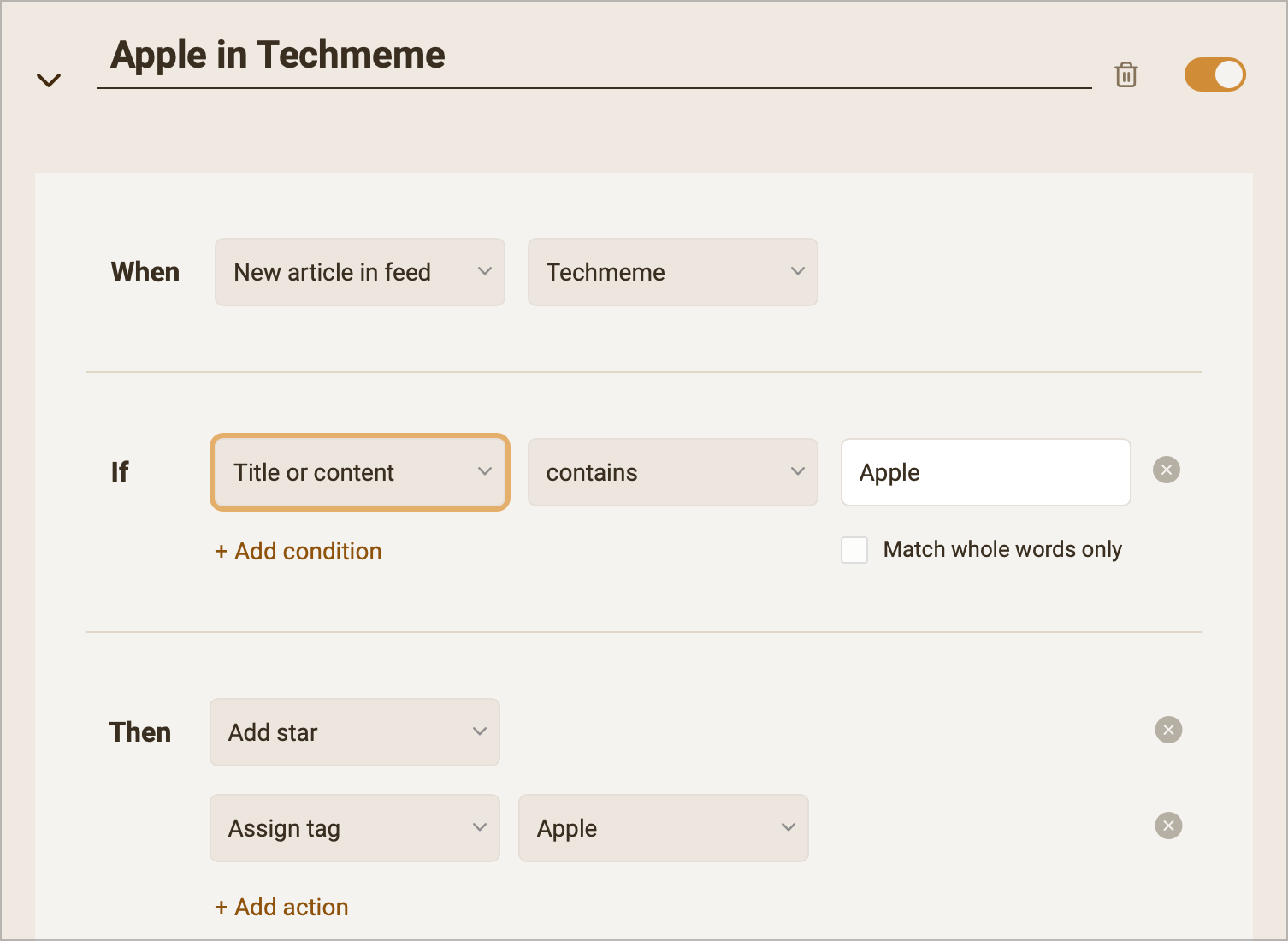Click the rule name title field
The height and width of the screenshot is (941, 1288).
coord(594,56)
